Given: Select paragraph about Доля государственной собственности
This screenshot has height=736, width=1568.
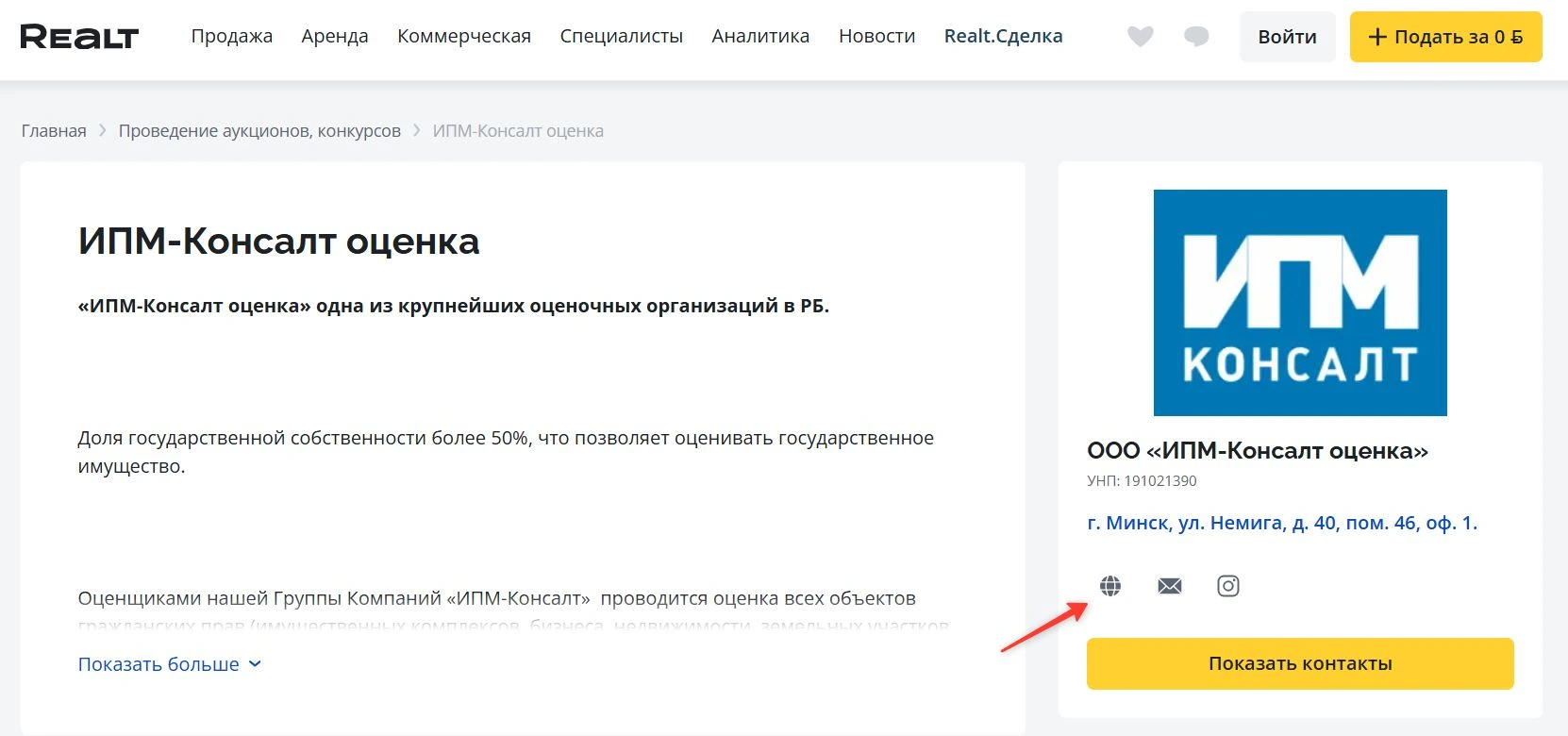Looking at the screenshot, I should point(506,452).
